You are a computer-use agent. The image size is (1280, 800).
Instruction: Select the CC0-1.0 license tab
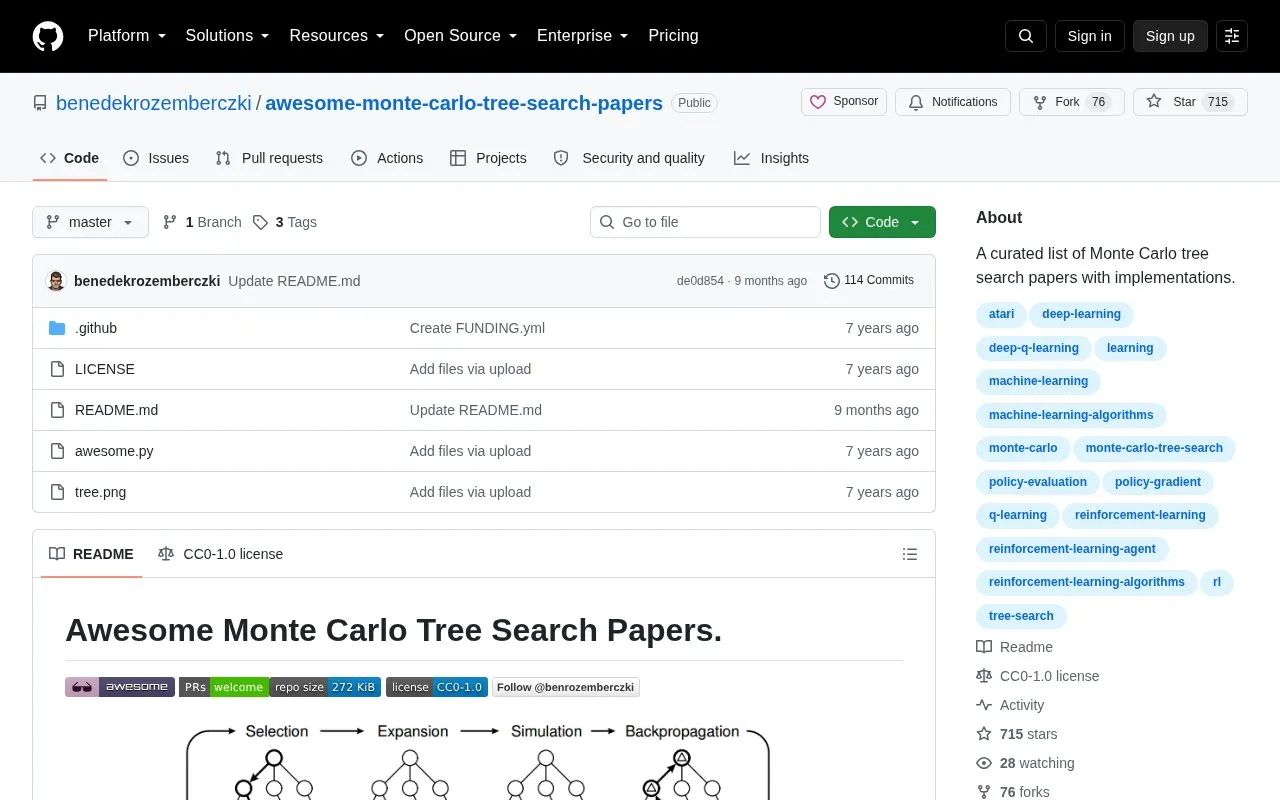(x=220, y=554)
